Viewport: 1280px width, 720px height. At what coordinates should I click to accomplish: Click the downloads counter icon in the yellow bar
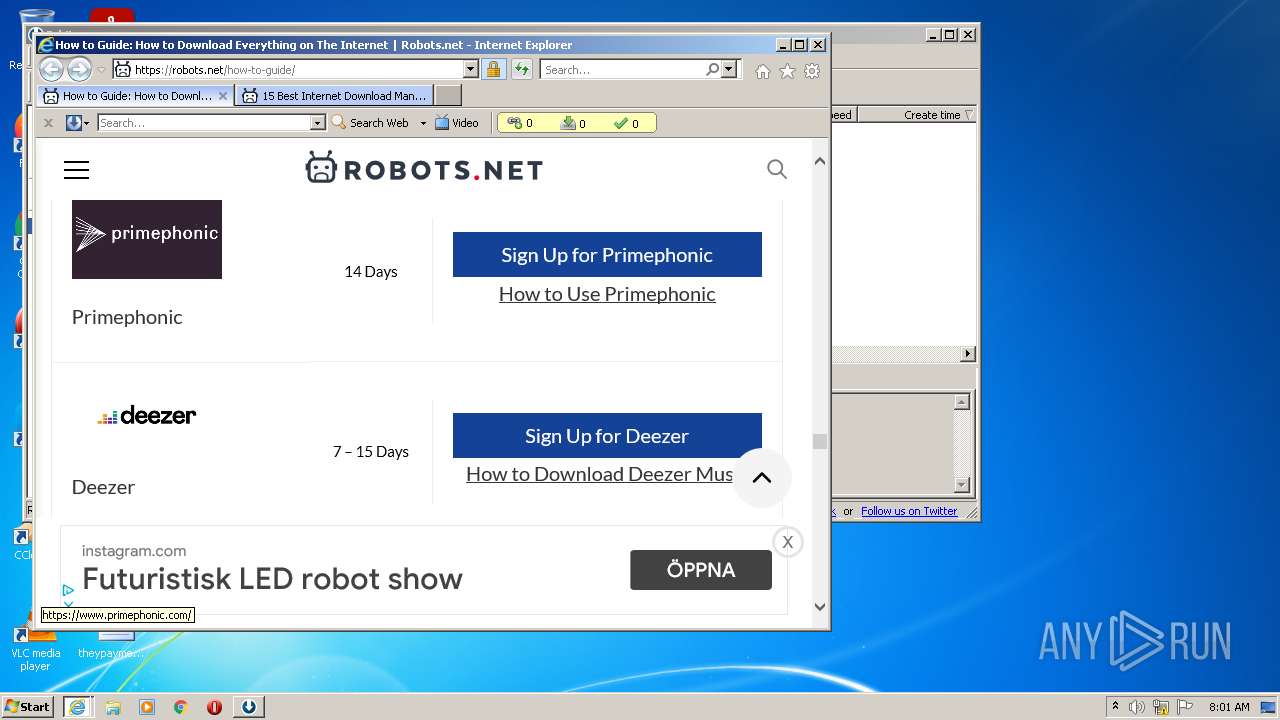tap(568, 123)
